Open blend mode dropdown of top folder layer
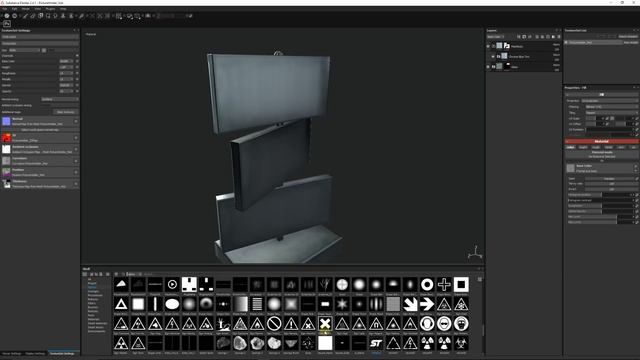The image size is (640, 360). [x=556, y=44]
